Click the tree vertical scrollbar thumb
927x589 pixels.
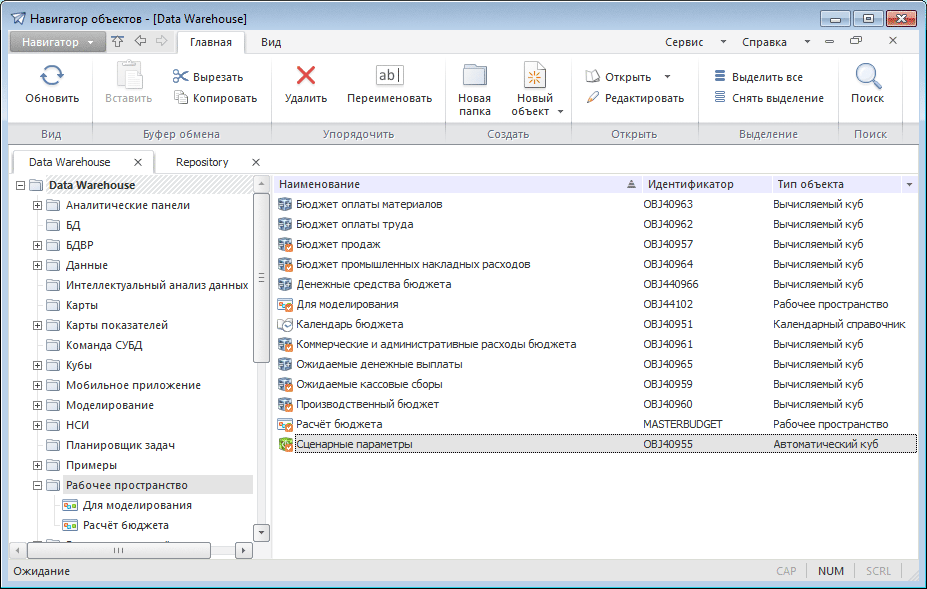[x=261, y=277]
